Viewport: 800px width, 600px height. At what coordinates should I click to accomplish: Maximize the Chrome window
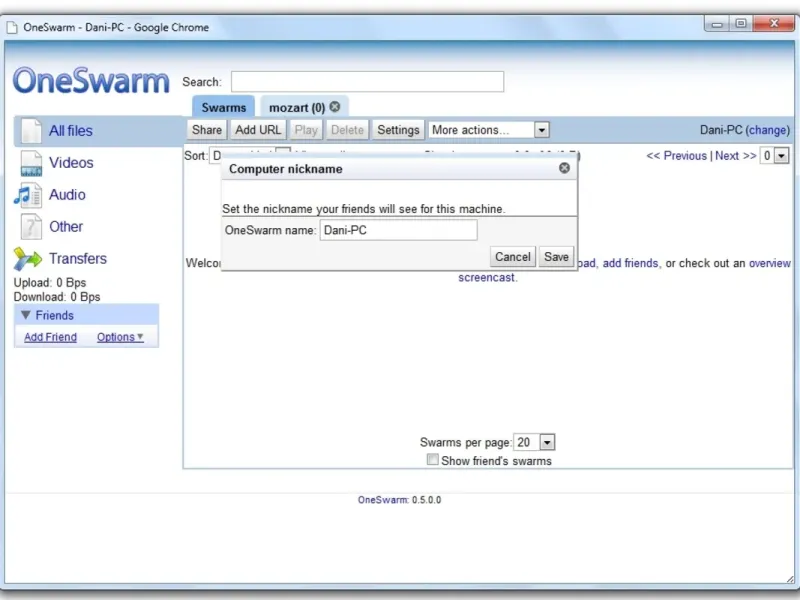[x=741, y=23]
